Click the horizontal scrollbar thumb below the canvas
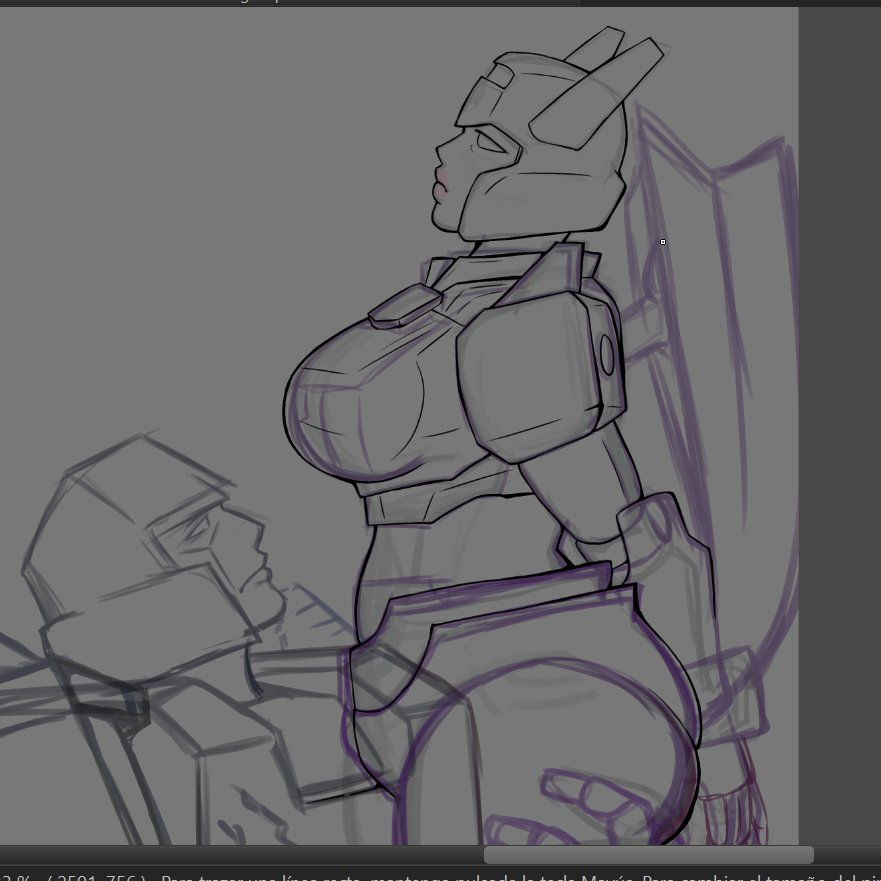 648,855
